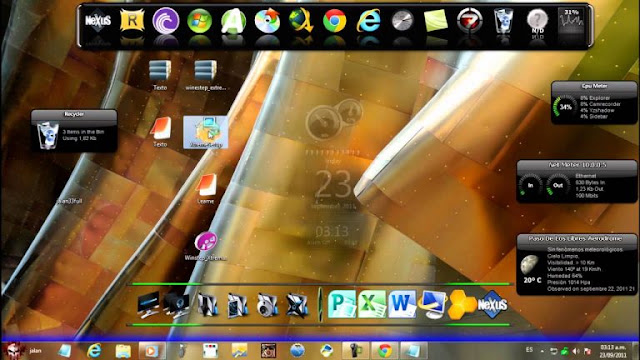The width and height of the screenshot is (640, 360).
Task: Click the Nexus icon in the bottom dock
Action: pos(493,304)
